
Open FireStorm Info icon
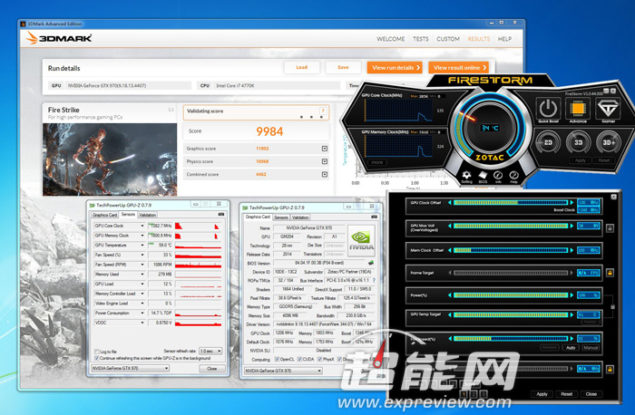tap(498, 176)
